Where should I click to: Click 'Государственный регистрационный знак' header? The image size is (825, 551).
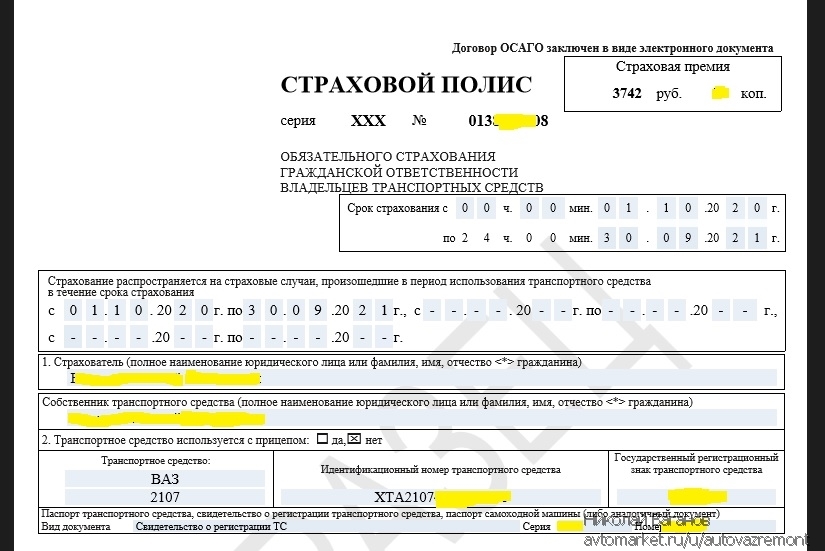[x=696, y=464]
